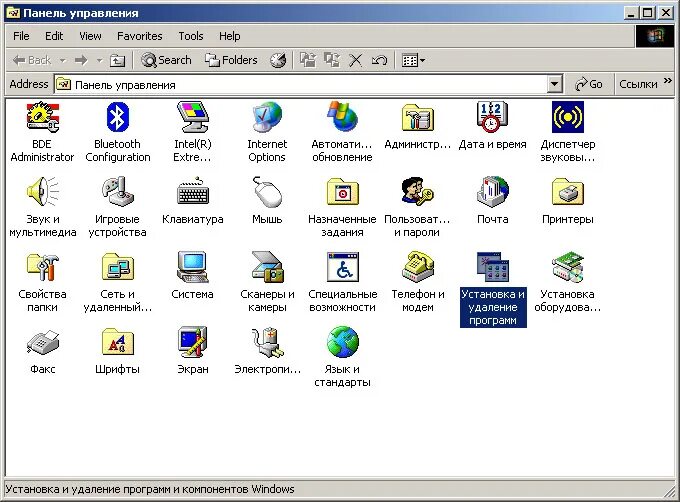Screen dimensions: 680x502
Task: Open the File menu
Action: (21, 36)
